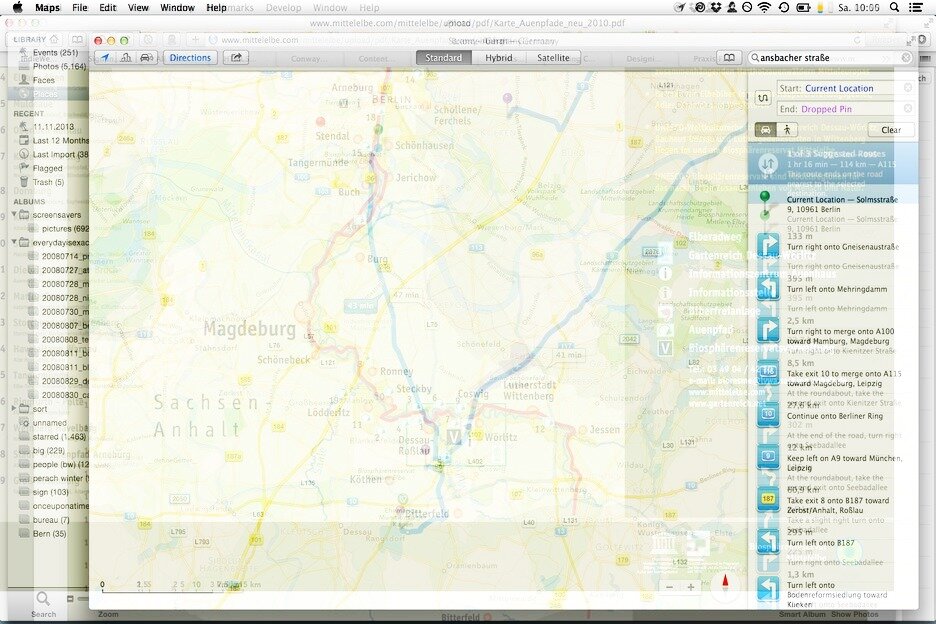Click the exit 8 onto B187 step icon
Screen dimensions: 936x624
(x=768, y=500)
